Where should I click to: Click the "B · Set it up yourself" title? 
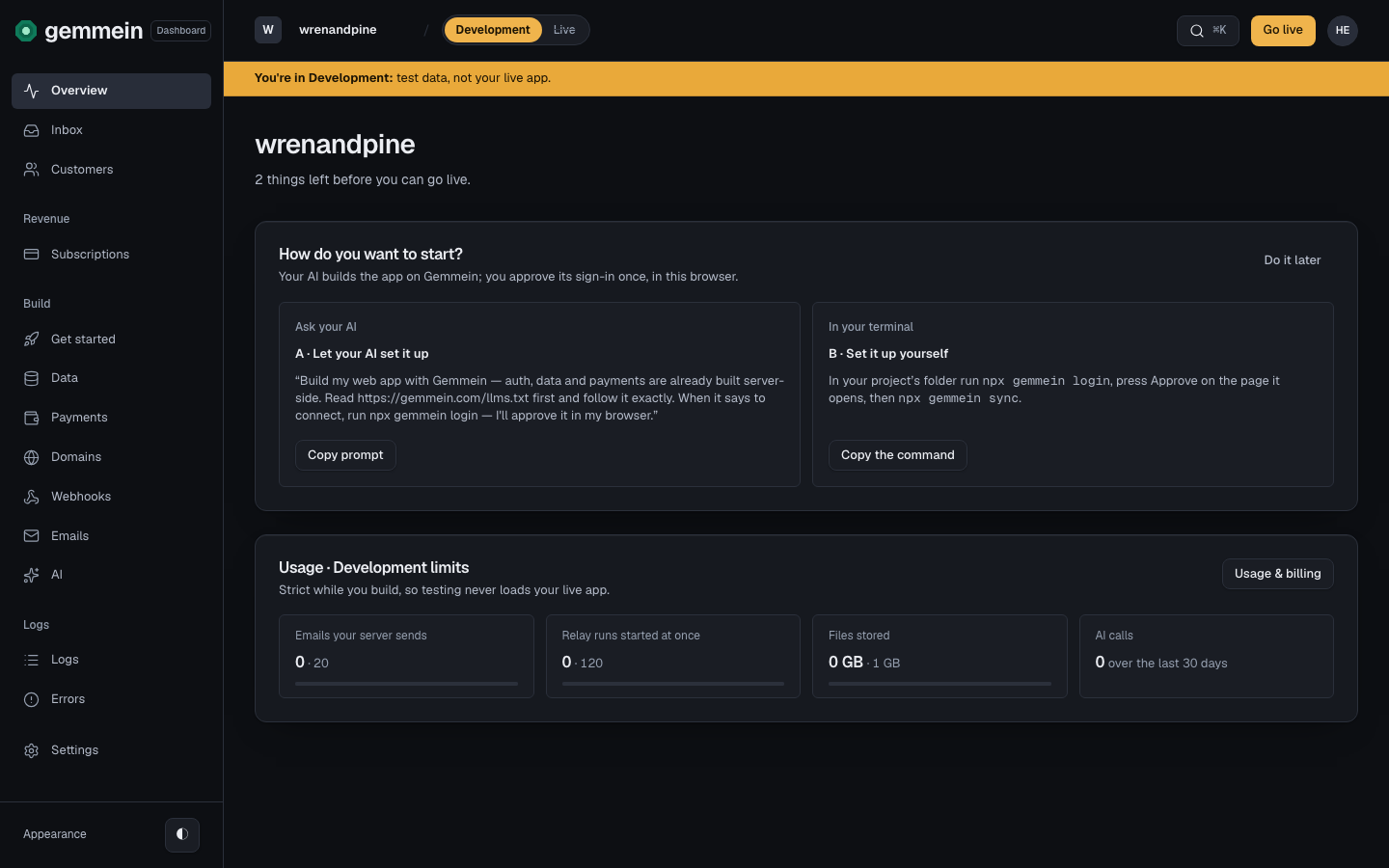(x=888, y=354)
